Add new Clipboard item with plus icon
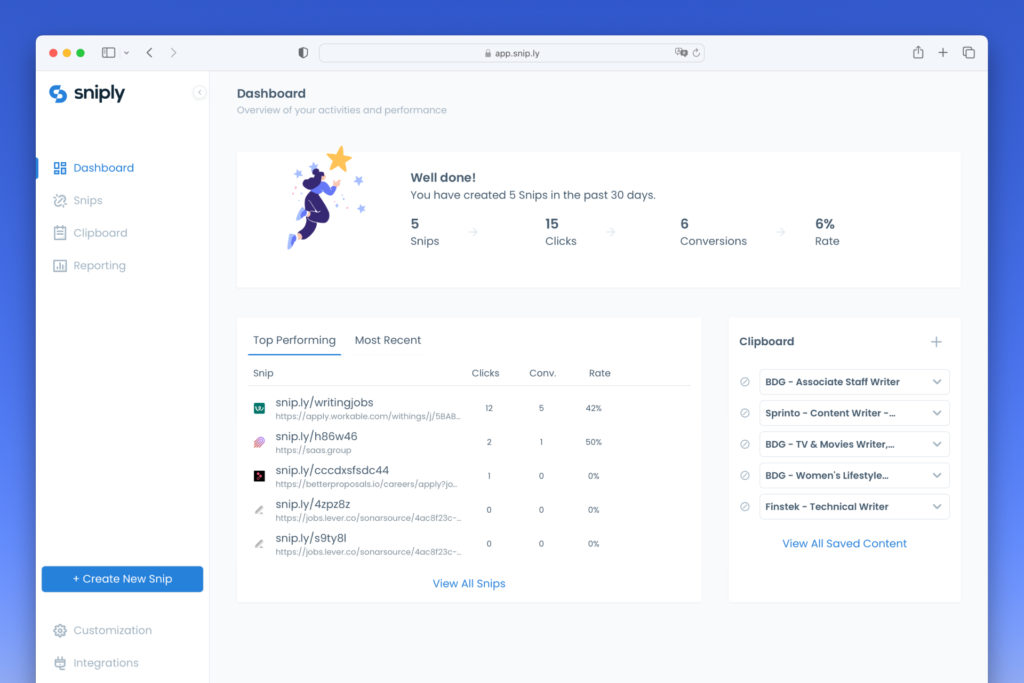This screenshot has width=1024, height=683. coord(936,342)
